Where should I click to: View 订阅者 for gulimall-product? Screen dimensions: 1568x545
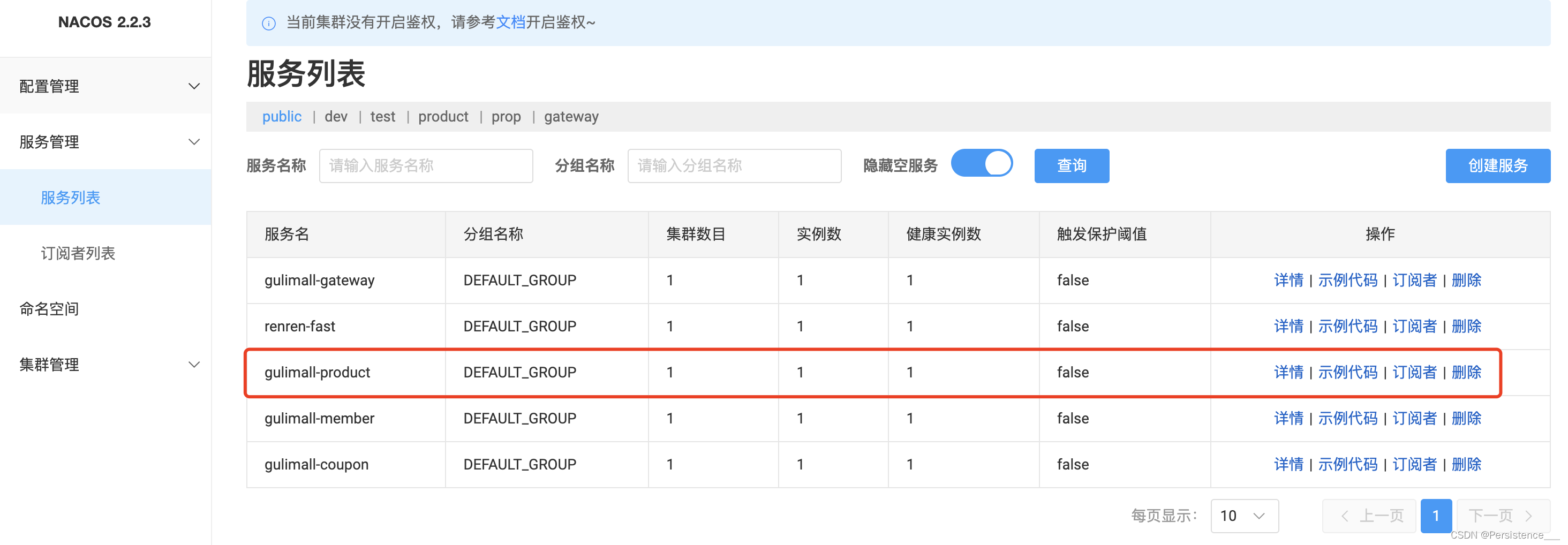point(1414,372)
